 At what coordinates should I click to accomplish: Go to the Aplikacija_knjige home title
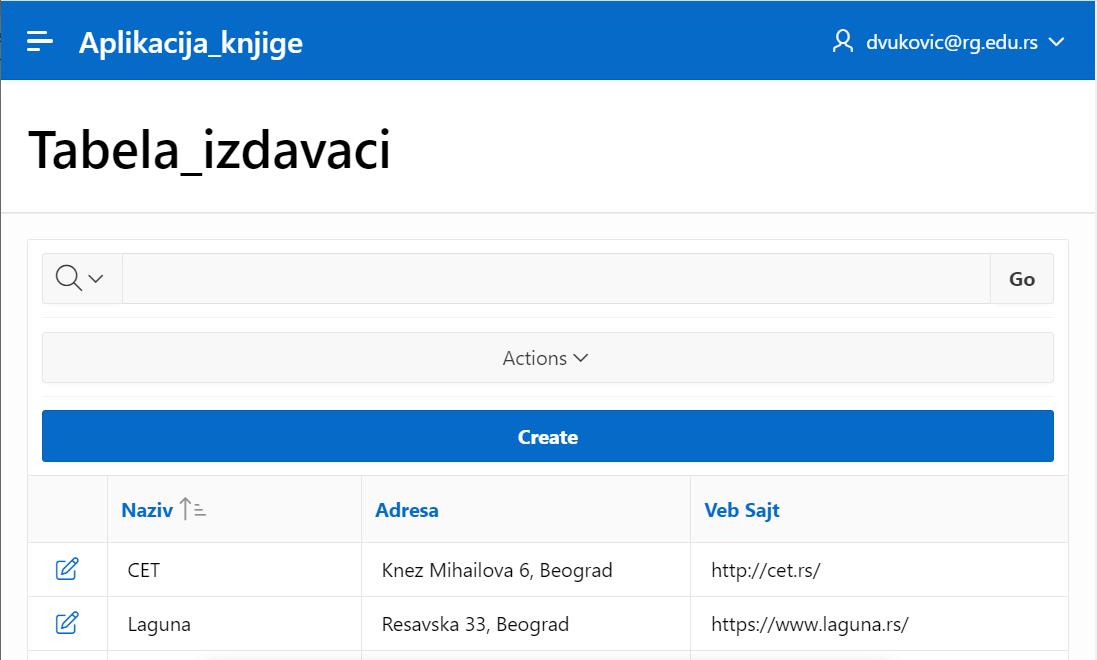[190, 42]
